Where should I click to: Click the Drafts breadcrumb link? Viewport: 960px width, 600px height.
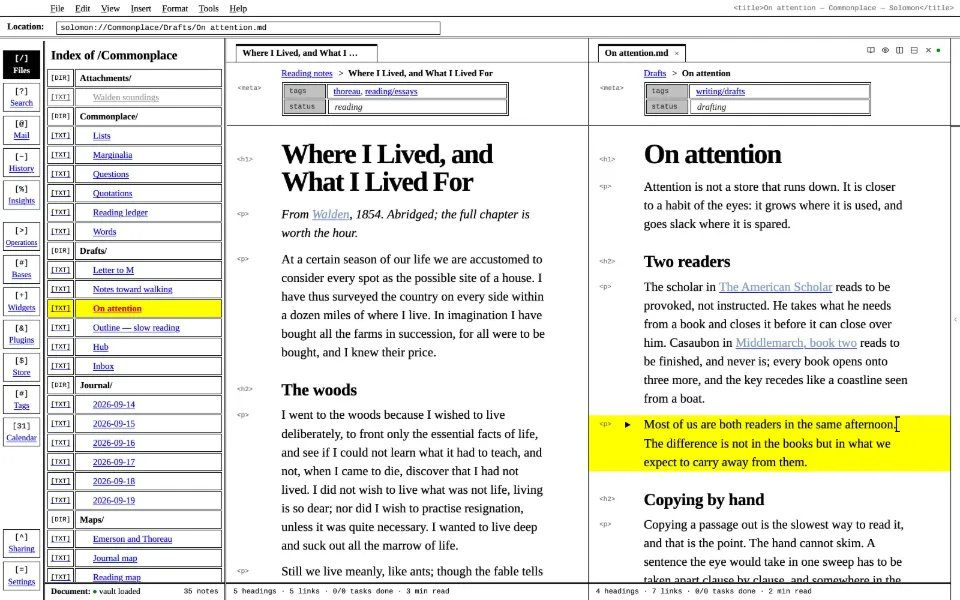click(654, 73)
